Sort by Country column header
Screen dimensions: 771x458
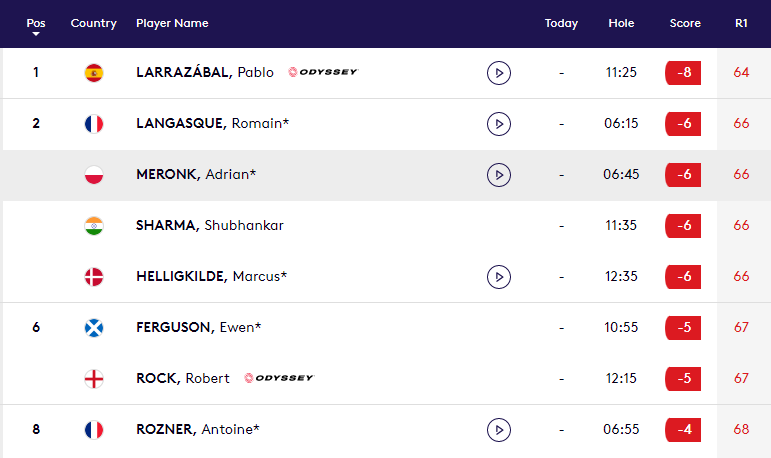coord(94,24)
